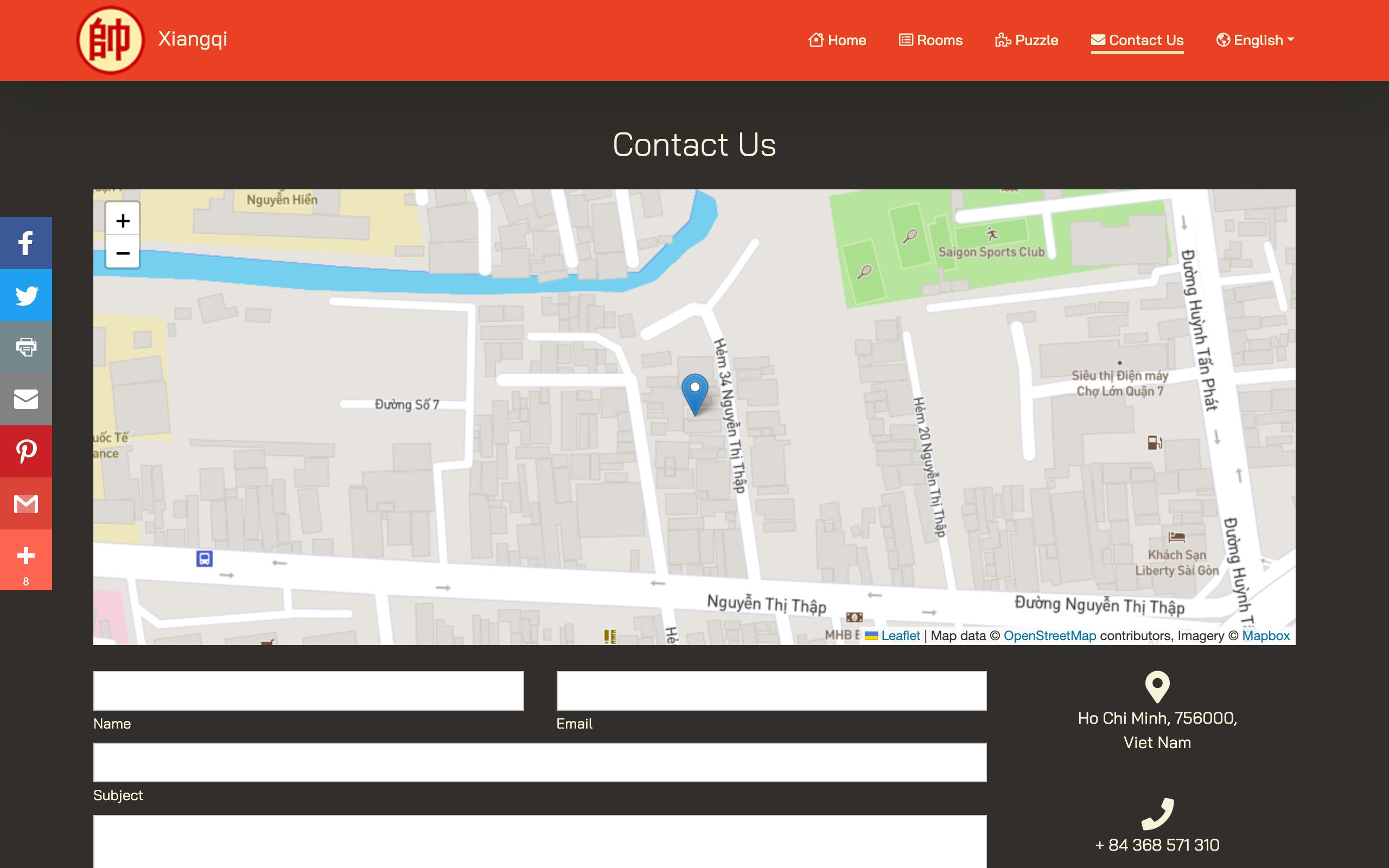Open the Leaflet attribution link
Screen dimensions: 1389x868
[900, 635]
